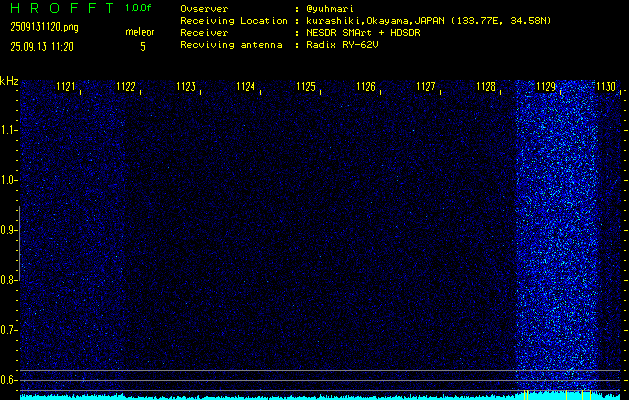
Task: Click the 1123 time axis marker
Action: [186, 86]
